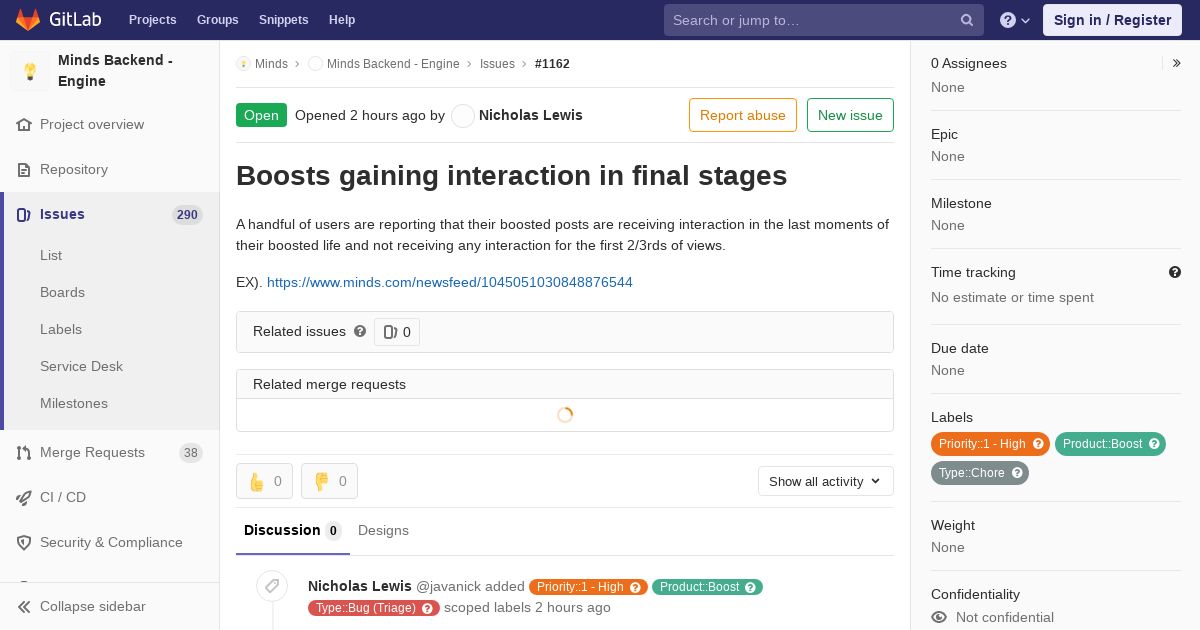Screen dimensions: 1200x630
Task: Click help icon on Product::Boost sidebar label
Action: [1154, 444]
